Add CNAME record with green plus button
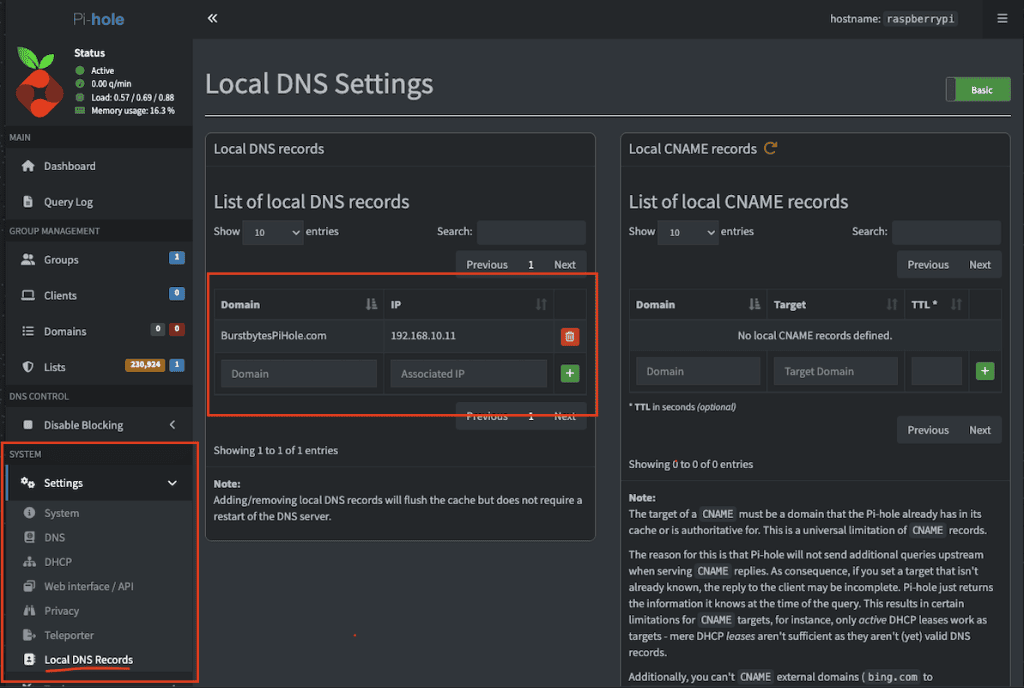This screenshot has height=688, width=1024. coord(985,371)
